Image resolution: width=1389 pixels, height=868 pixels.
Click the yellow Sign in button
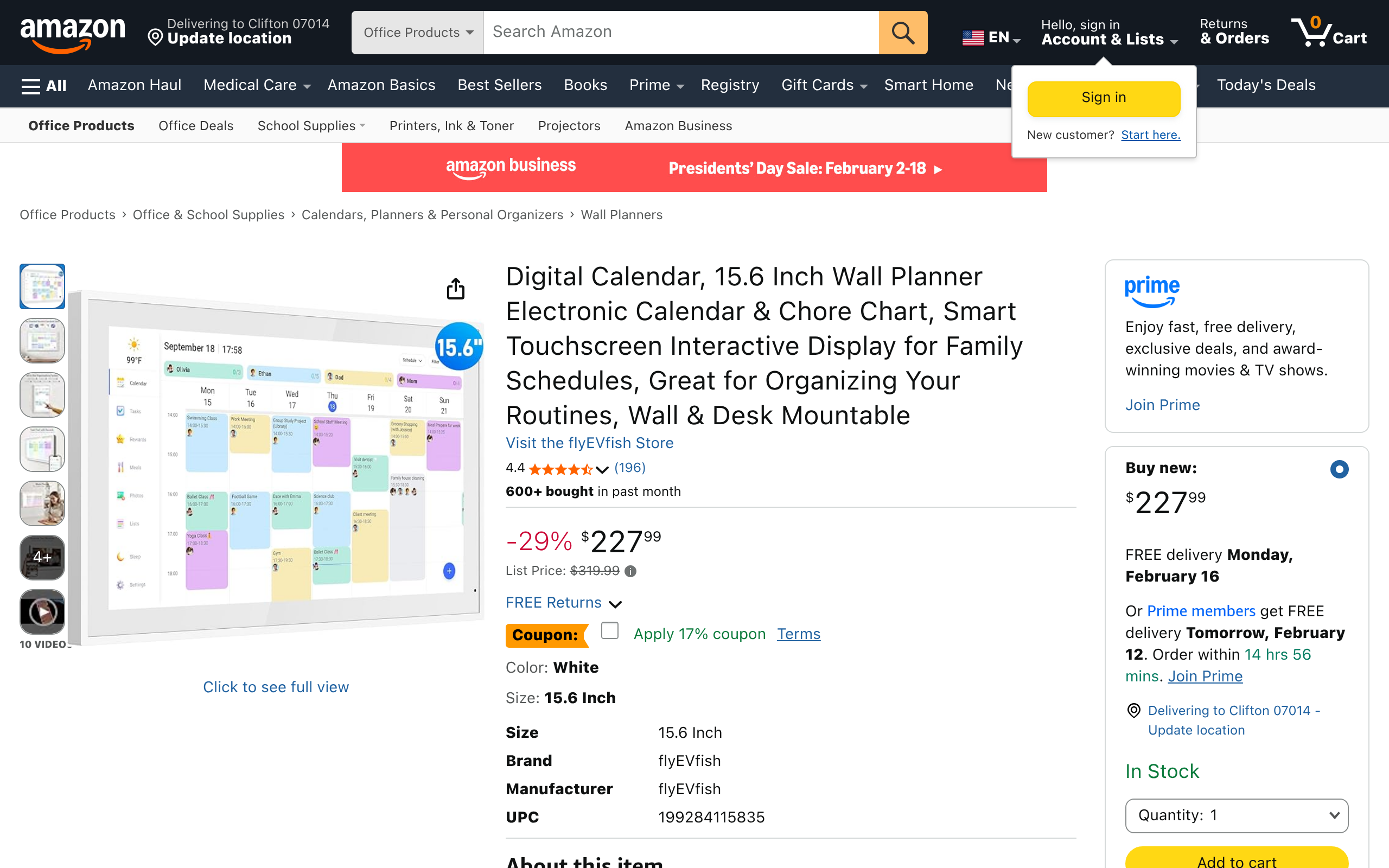coord(1103,98)
